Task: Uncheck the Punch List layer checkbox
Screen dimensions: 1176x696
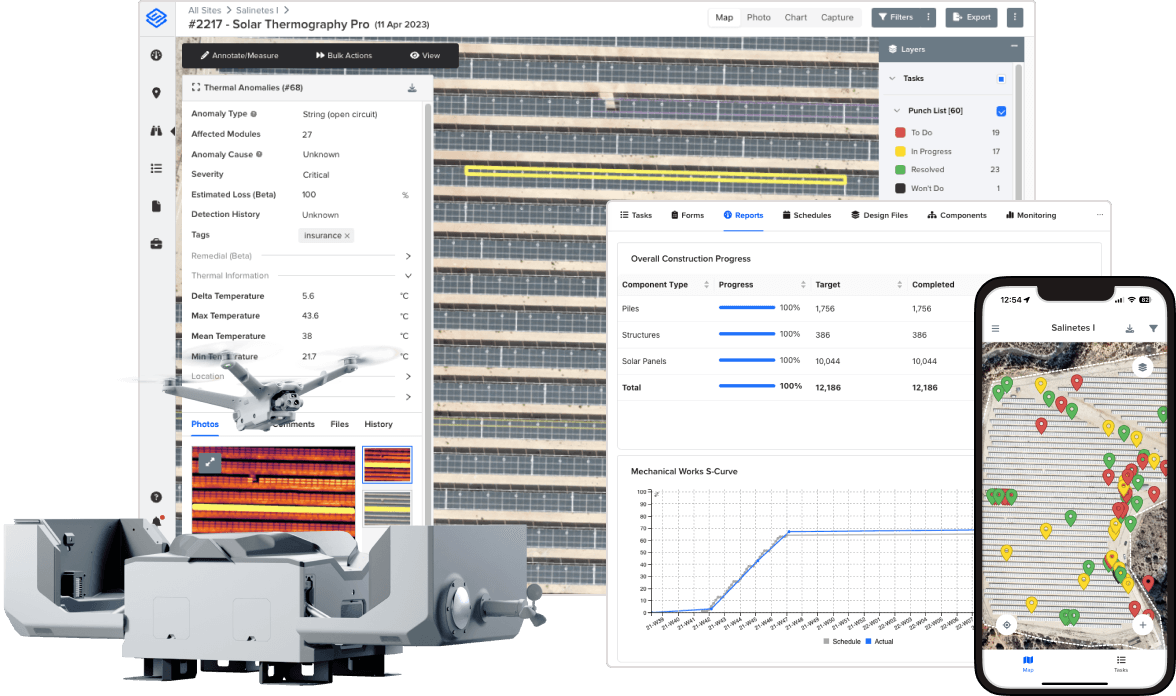Action: pyautogui.click(x=1001, y=111)
